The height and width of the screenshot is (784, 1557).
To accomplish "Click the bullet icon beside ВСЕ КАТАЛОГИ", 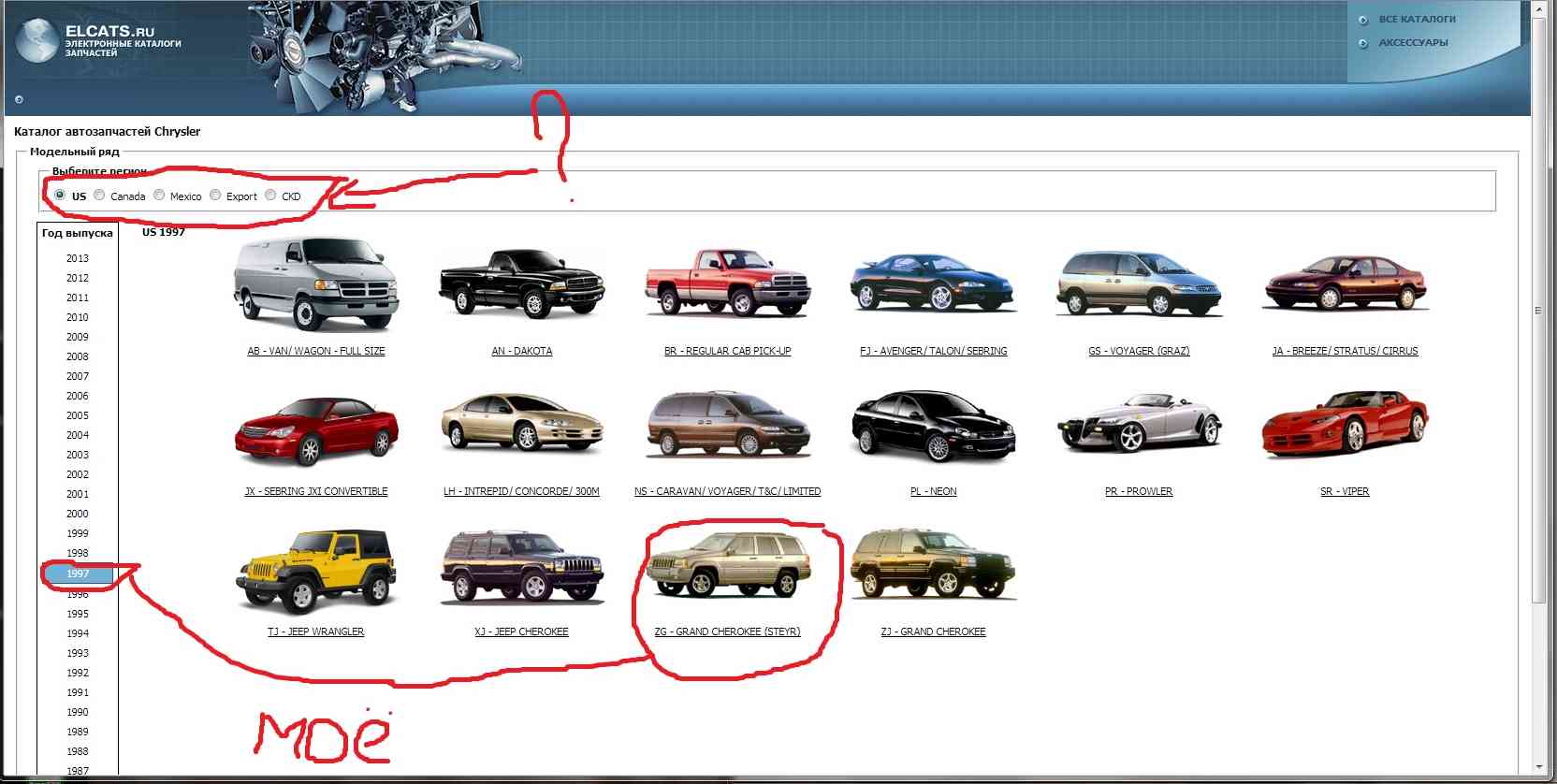I will click(1362, 20).
